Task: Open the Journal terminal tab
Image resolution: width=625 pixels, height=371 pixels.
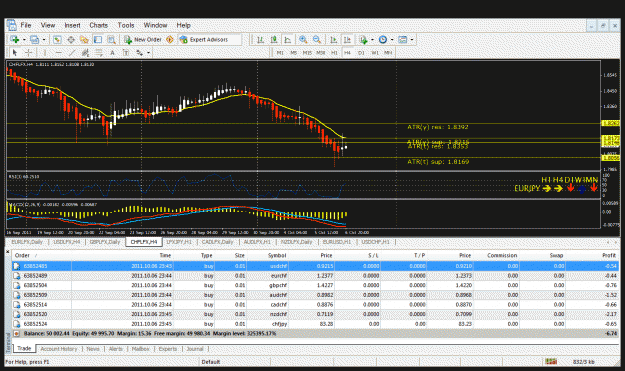Action: click(x=195, y=349)
